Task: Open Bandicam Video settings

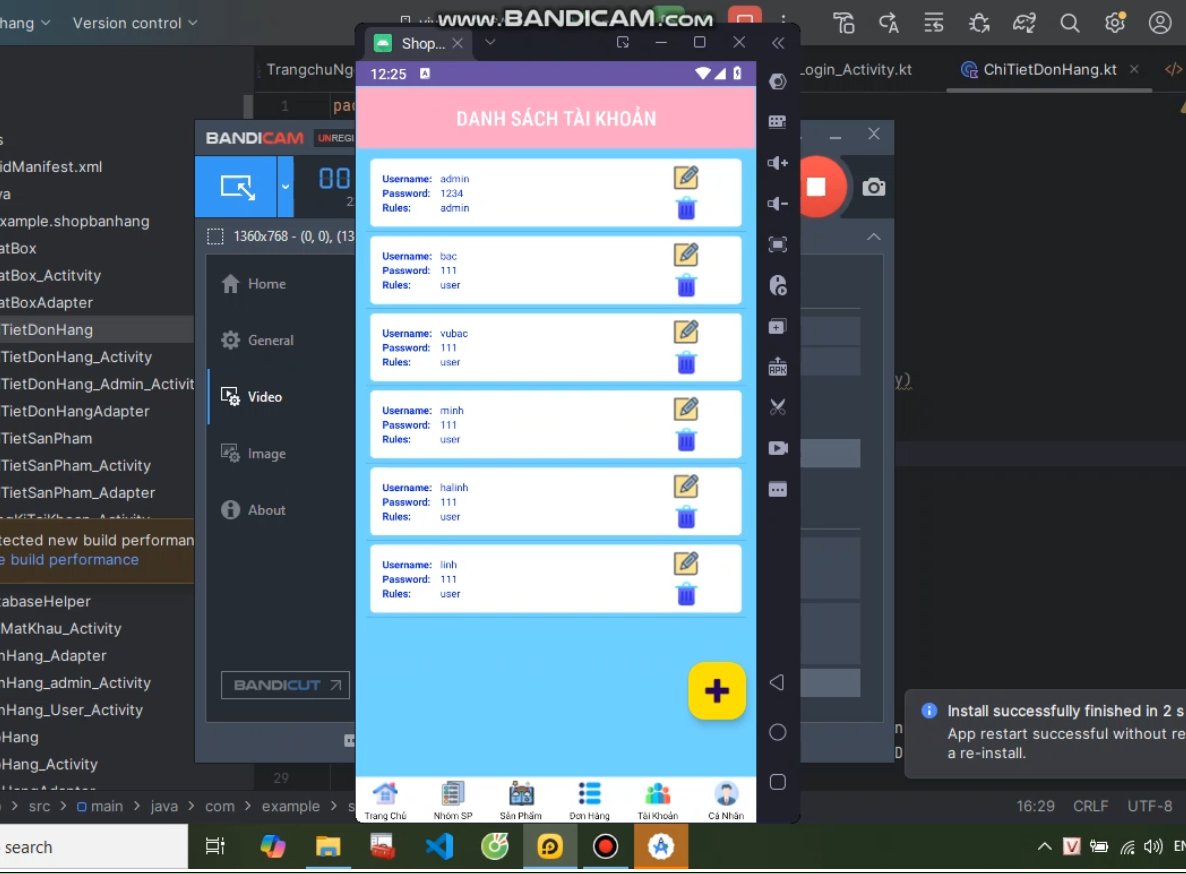Action: click(x=252, y=397)
